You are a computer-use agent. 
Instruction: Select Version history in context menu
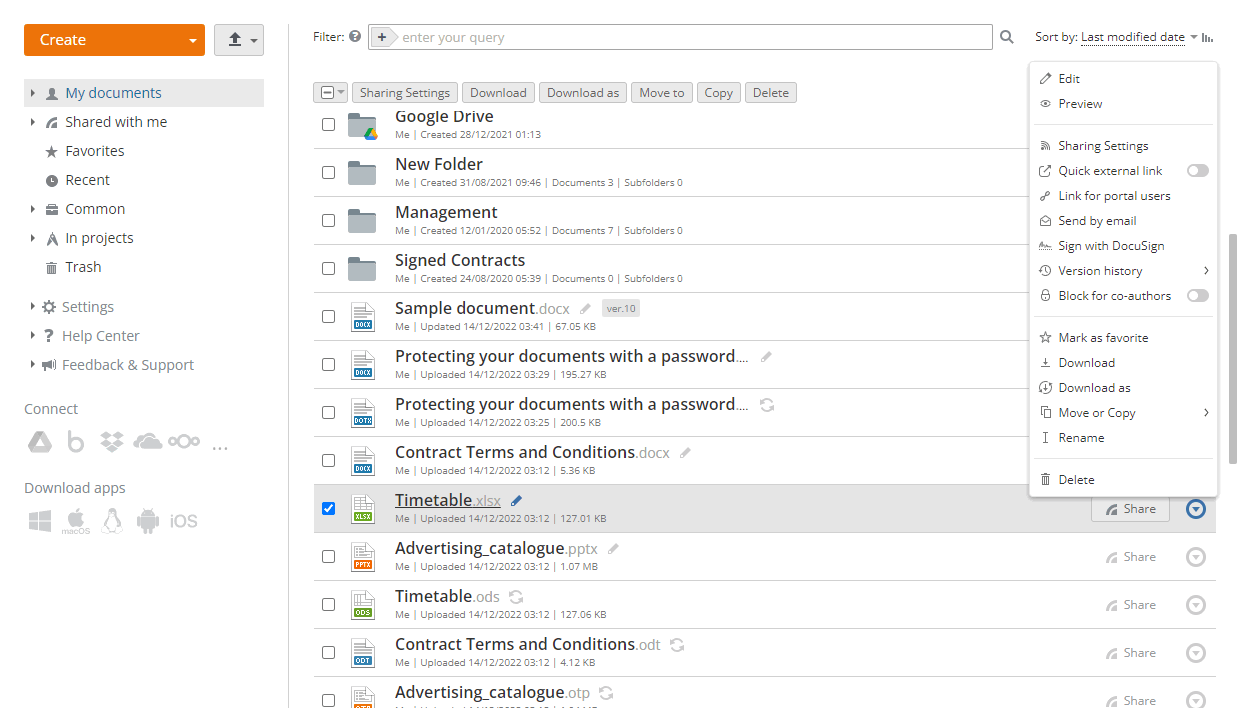tap(1100, 271)
